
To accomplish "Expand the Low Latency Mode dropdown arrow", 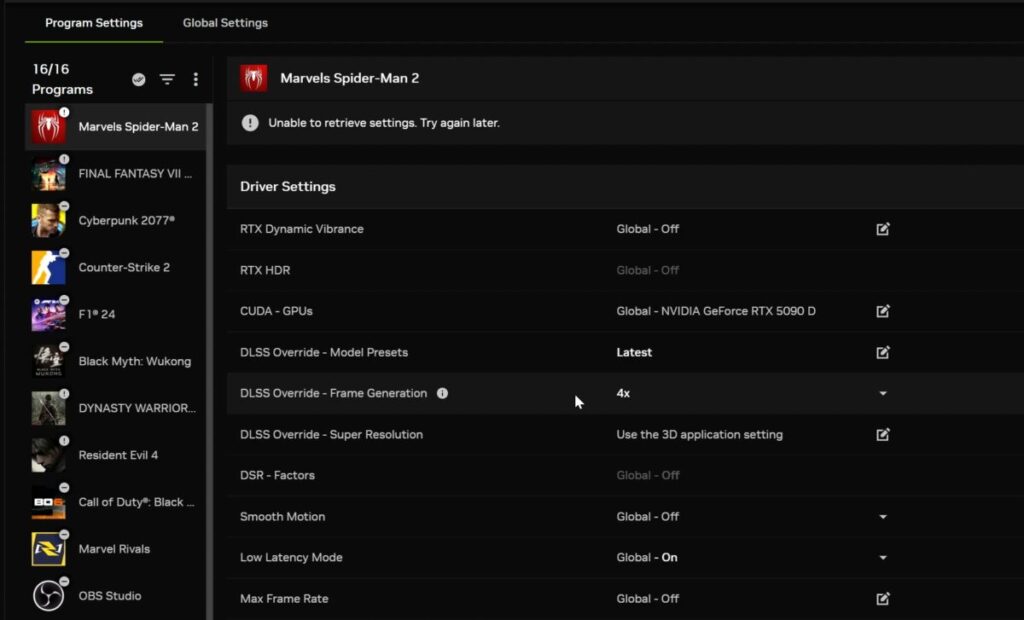I will pos(883,558).
